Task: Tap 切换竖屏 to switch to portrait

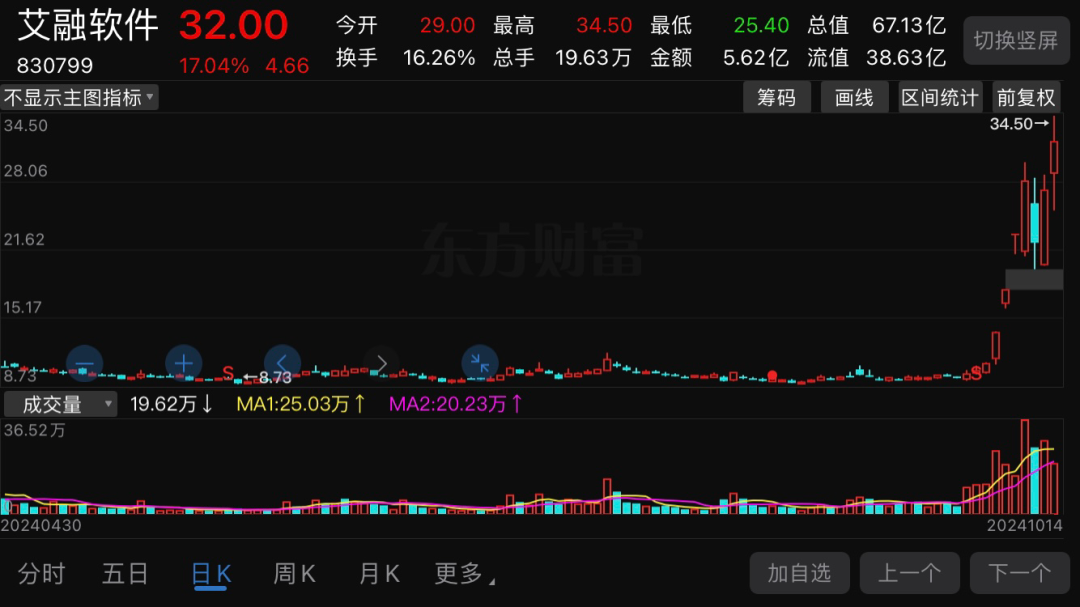Action: point(1016,41)
